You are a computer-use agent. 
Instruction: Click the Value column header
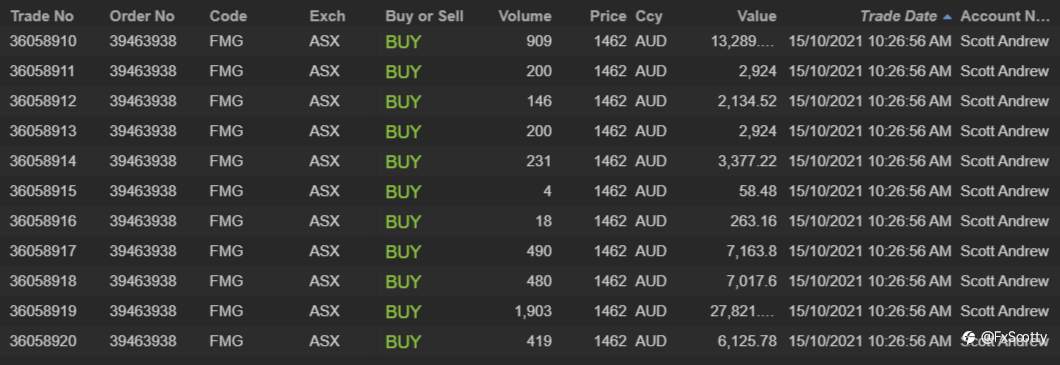click(756, 16)
